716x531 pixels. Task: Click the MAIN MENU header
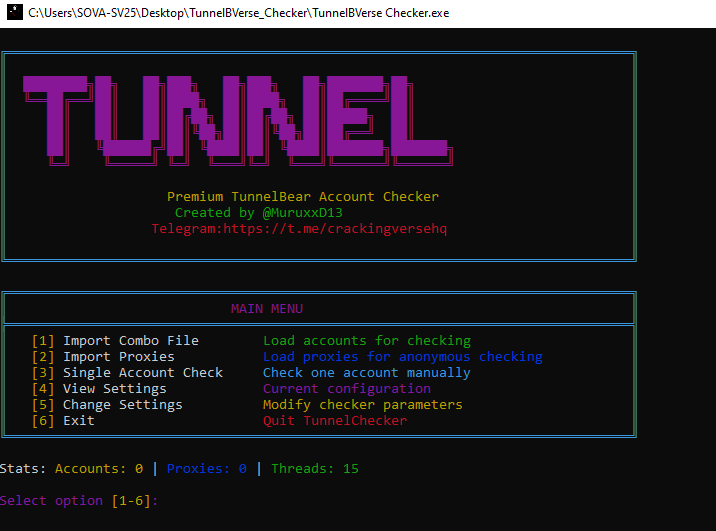tap(266, 309)
